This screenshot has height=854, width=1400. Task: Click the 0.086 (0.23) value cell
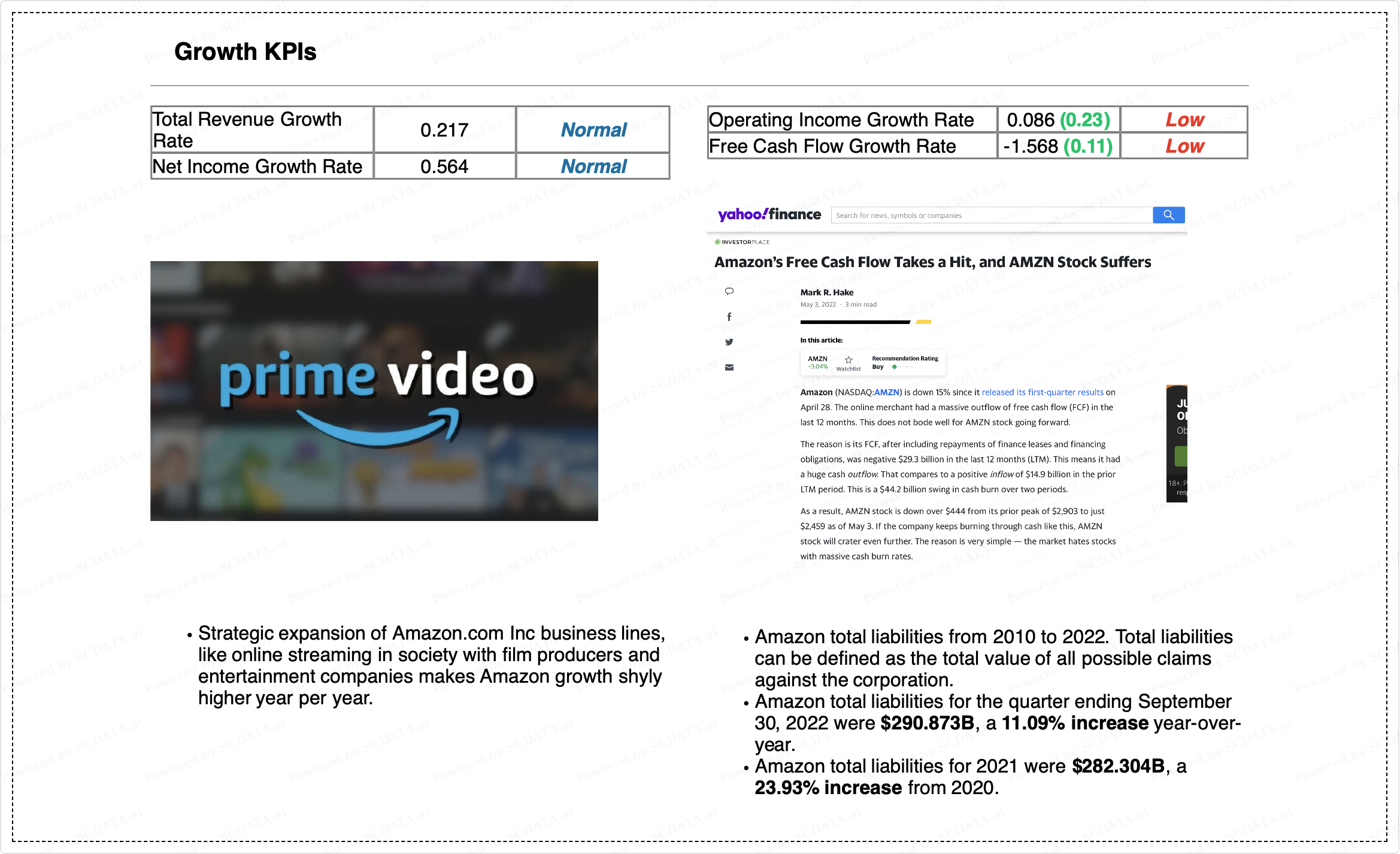pos(1059,120)
